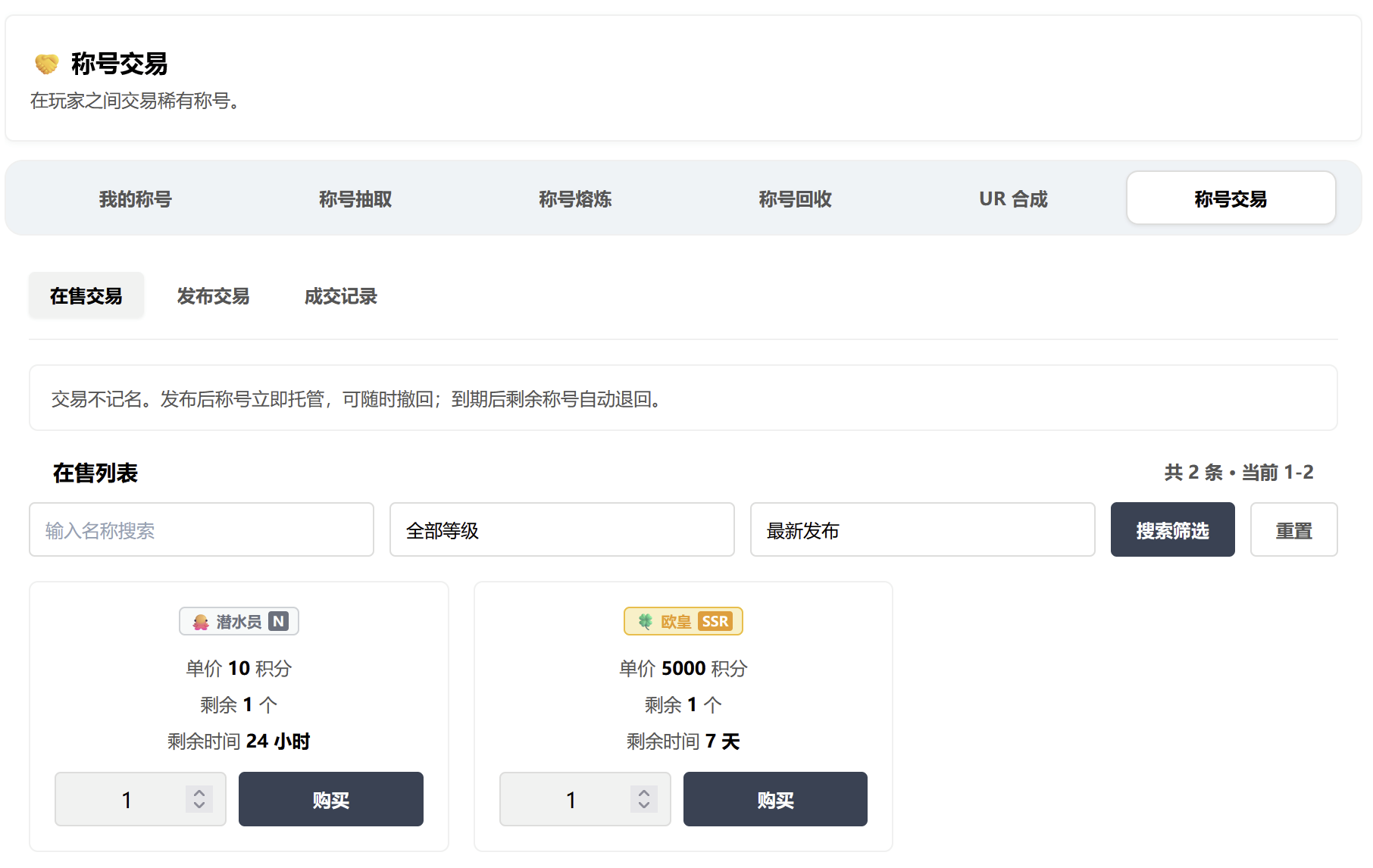Switch to the 称号抽取 tab

point(355,198)
